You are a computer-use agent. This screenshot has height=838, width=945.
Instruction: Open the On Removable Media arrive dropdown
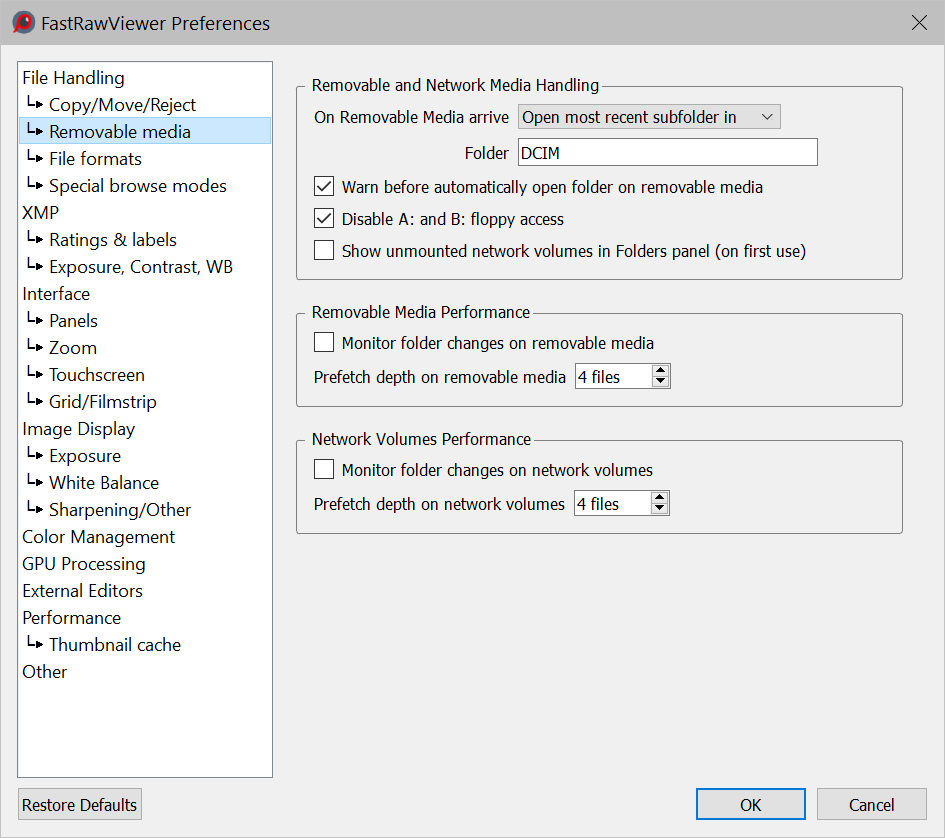coord(649,117)
